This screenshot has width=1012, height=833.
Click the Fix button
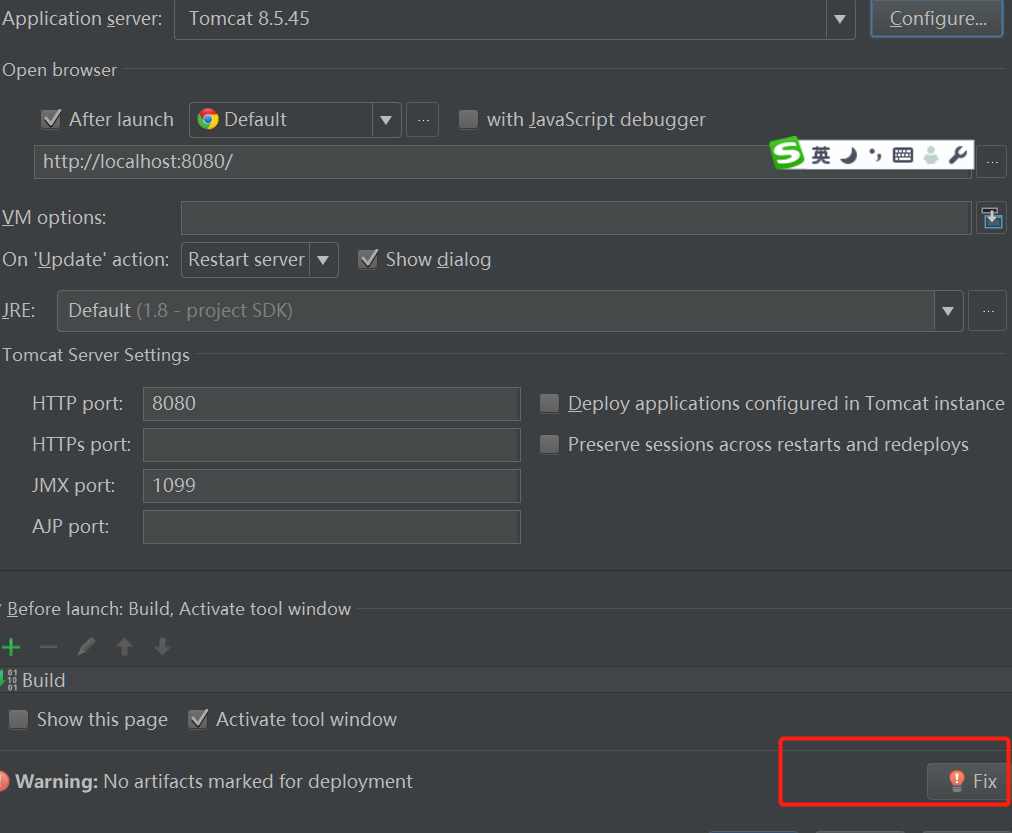point(967,781)
